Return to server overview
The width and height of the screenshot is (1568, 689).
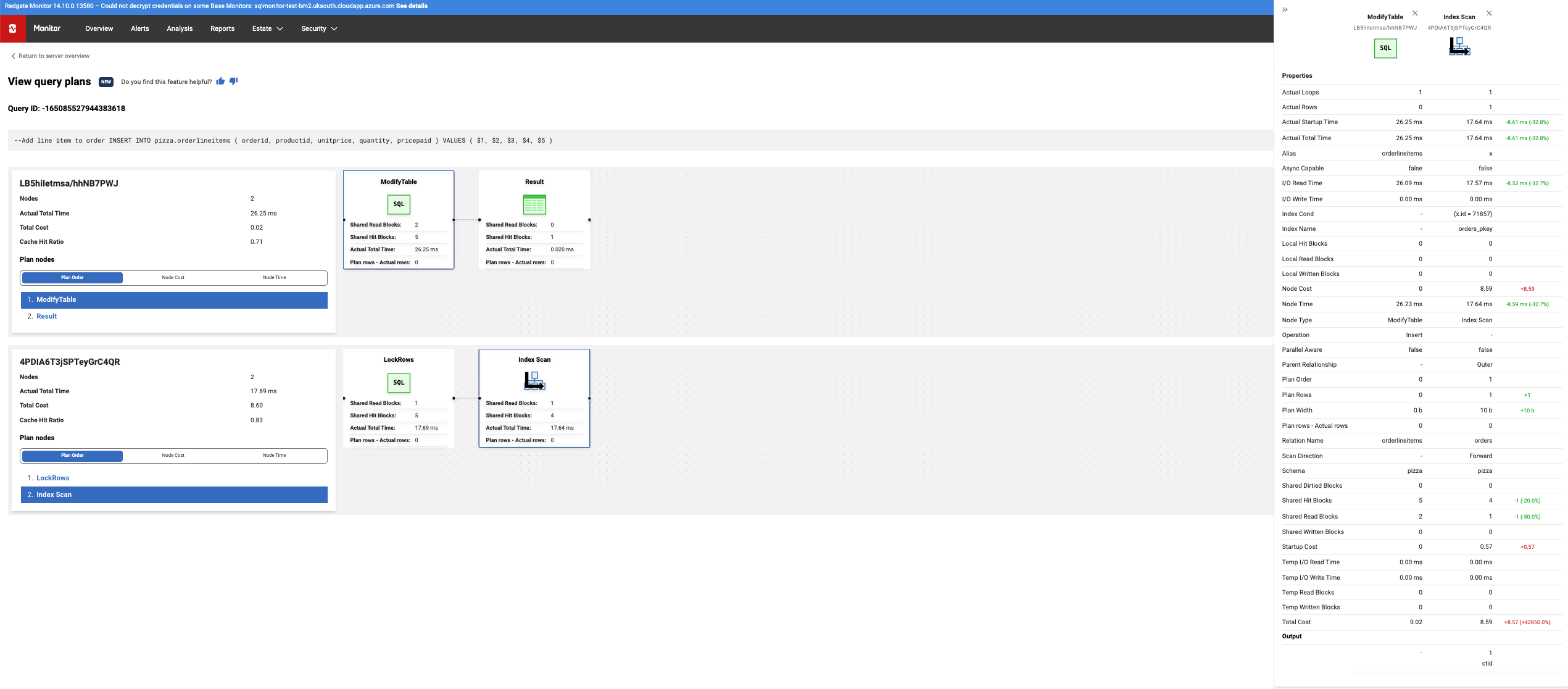click(x=54, y=56)
